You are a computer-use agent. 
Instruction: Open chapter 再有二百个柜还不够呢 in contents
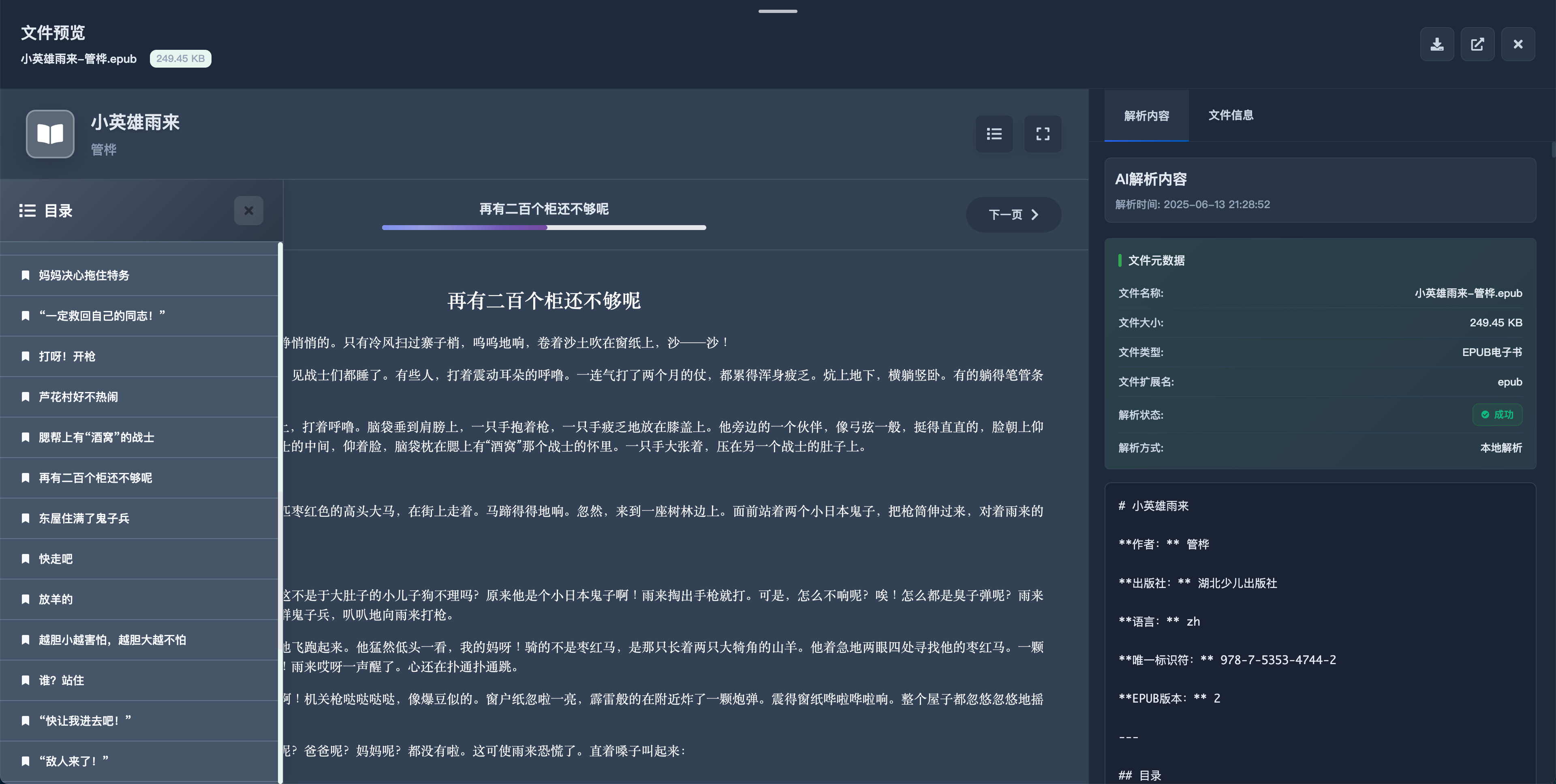139,477
